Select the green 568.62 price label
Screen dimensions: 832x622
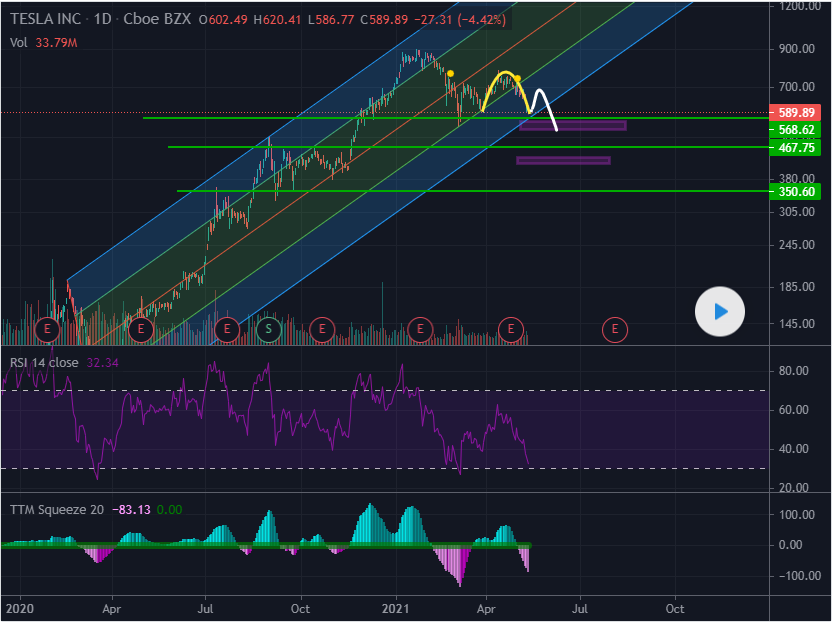(x=798, y=130)
